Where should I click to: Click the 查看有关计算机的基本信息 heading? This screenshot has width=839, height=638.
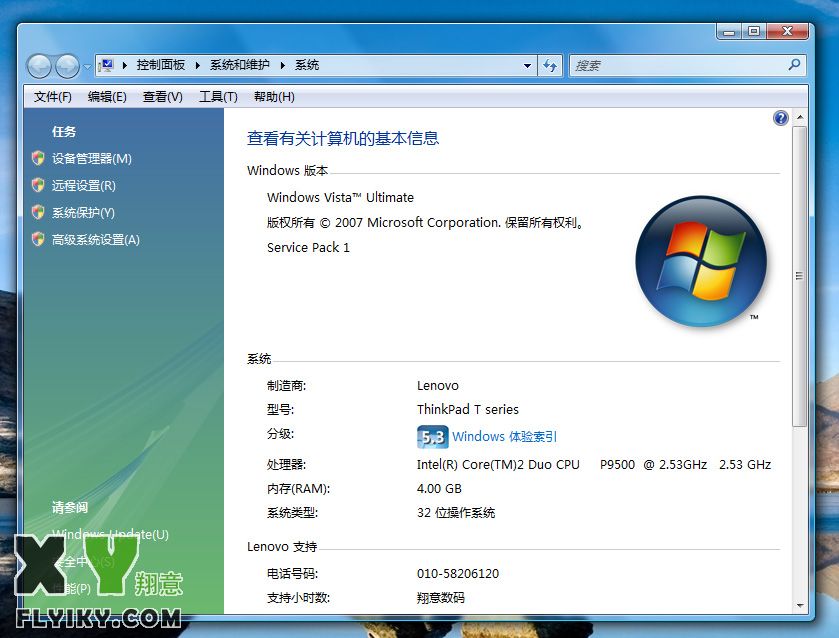[x=343, y=139]
